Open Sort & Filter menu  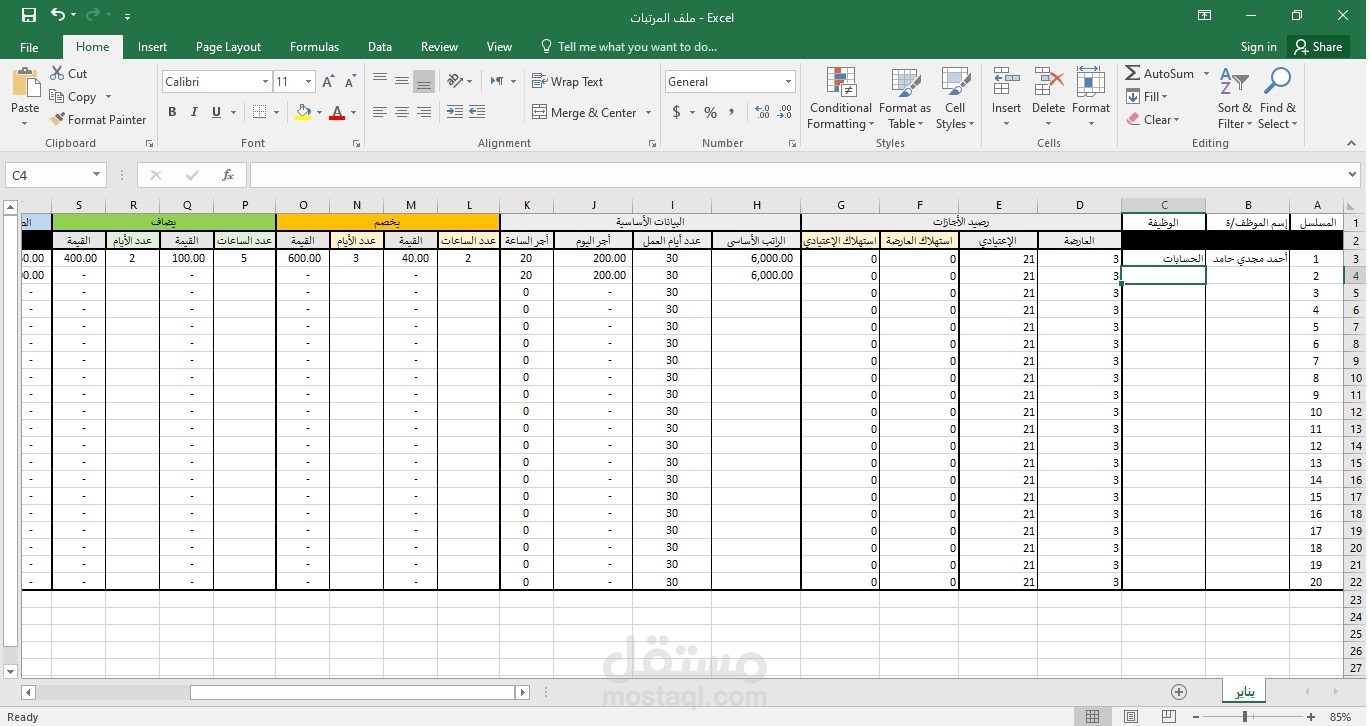1234,98
